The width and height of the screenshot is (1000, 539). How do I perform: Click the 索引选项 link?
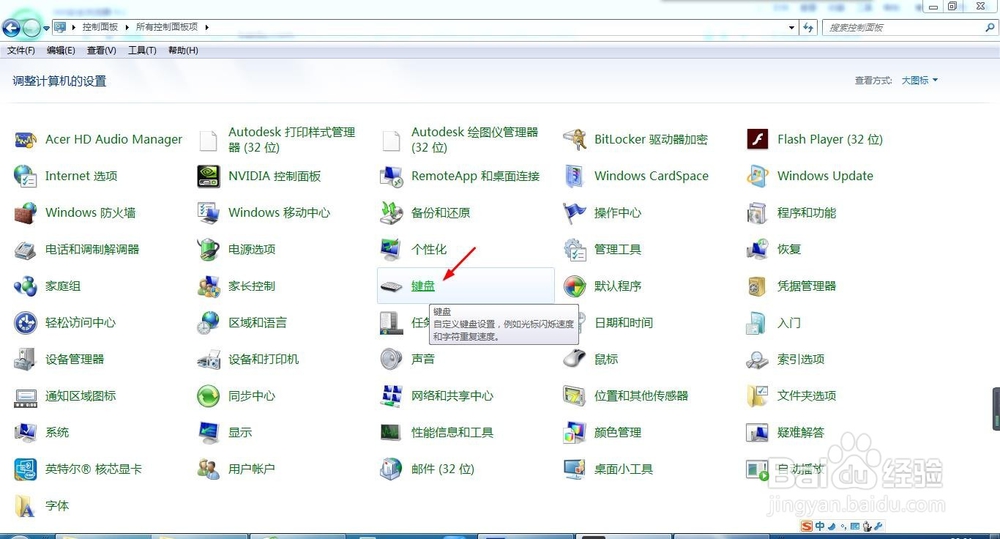[800, 359]
